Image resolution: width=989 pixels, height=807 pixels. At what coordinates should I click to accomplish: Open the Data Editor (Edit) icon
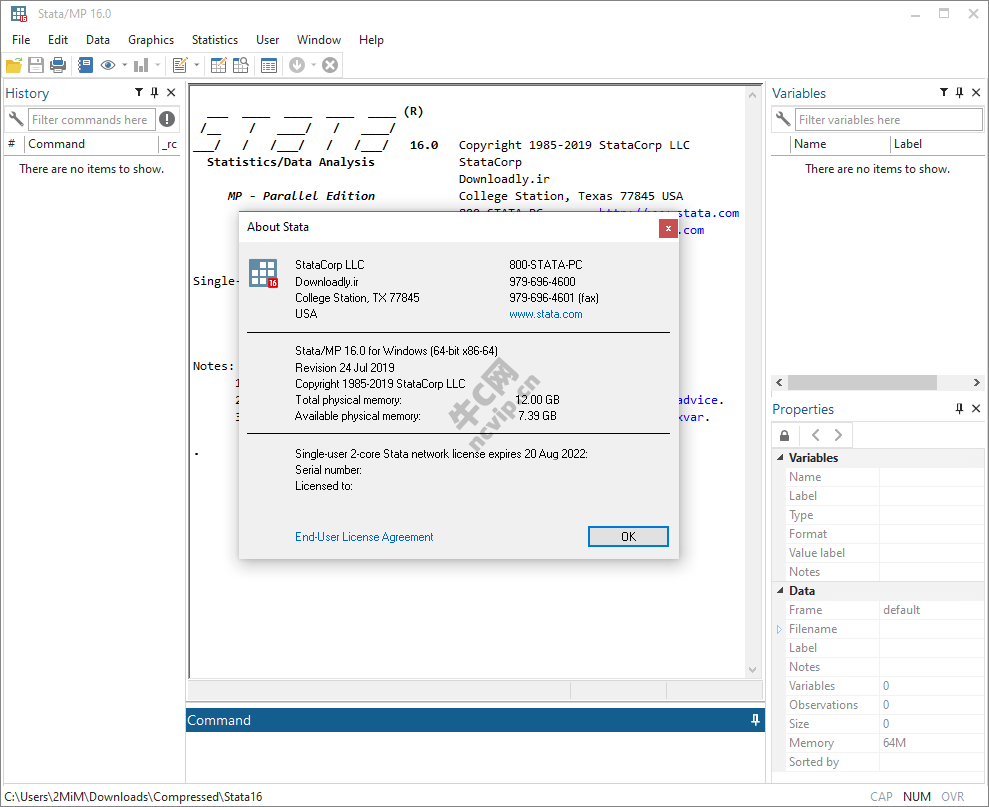point(218,65)
